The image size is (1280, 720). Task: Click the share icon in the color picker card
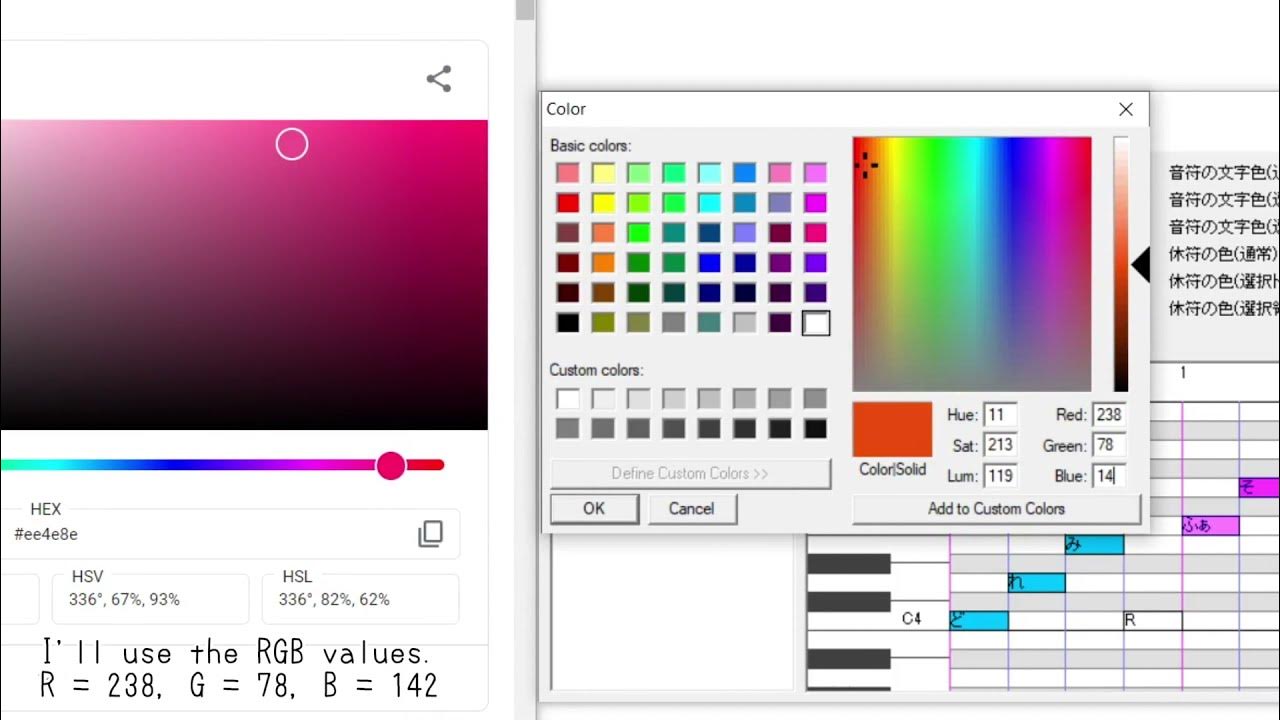tap(439, 79)
